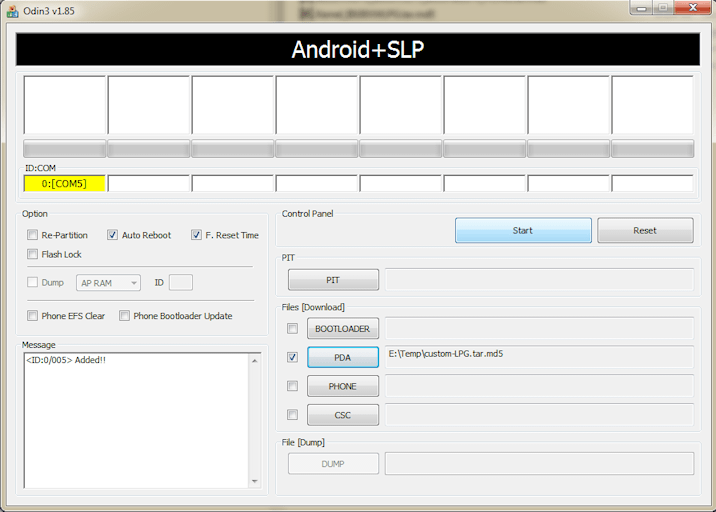Click the PHONE file path field

point(539,386)
